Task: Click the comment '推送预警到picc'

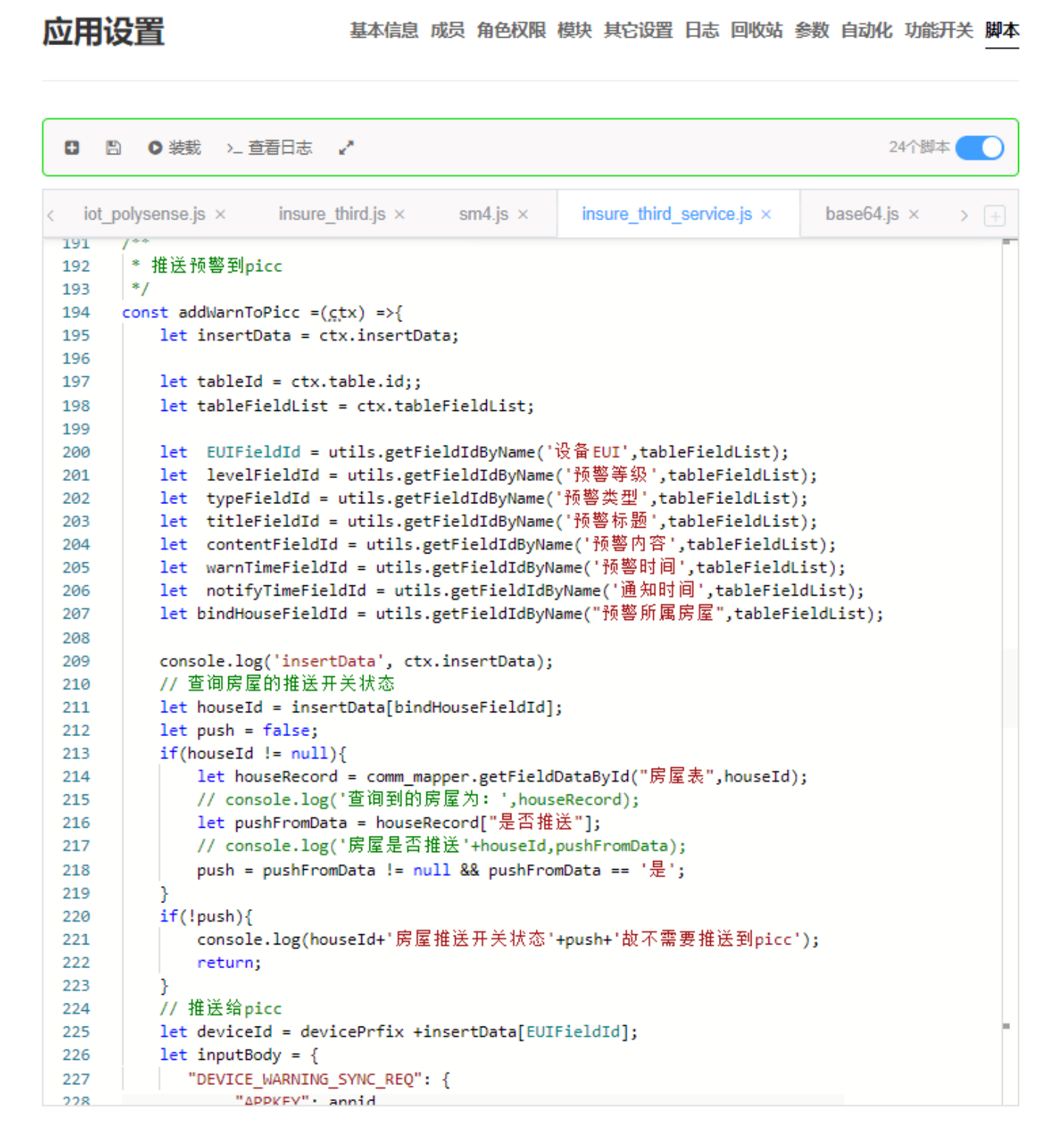Action: [x=216, y=266]
